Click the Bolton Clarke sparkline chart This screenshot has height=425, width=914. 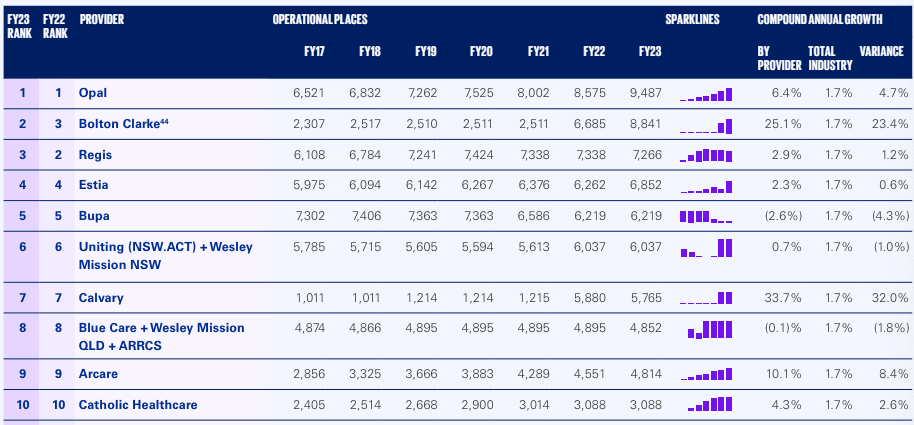[x=706, y=126]
